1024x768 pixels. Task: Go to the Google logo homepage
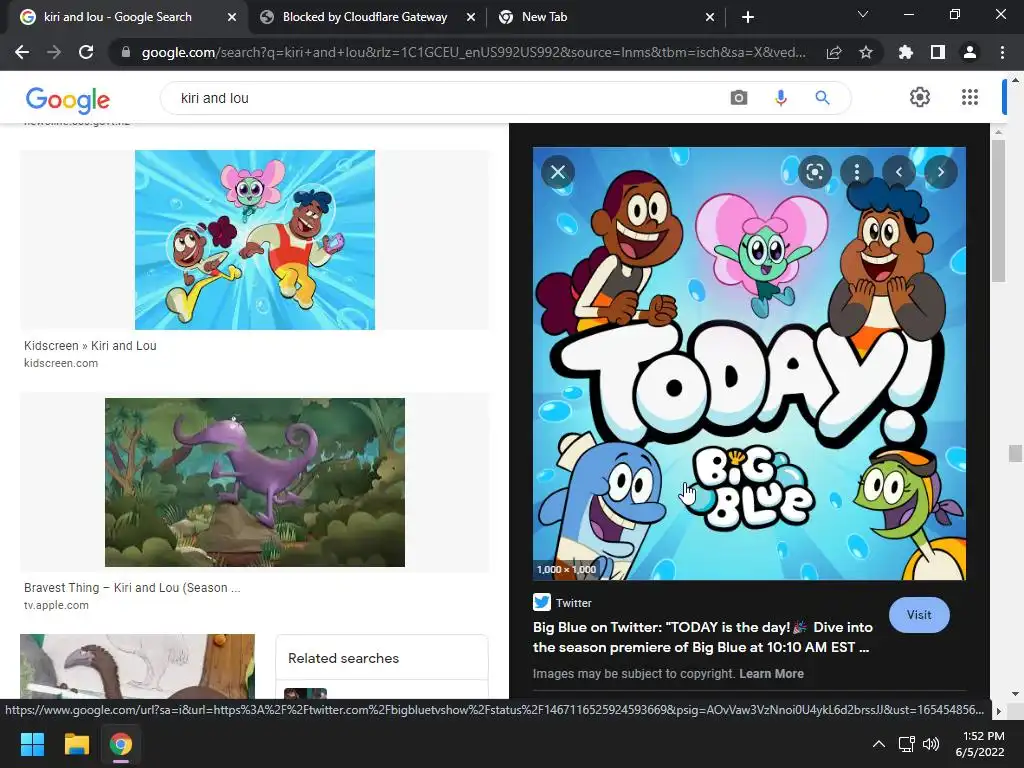[x=67, y=100]
